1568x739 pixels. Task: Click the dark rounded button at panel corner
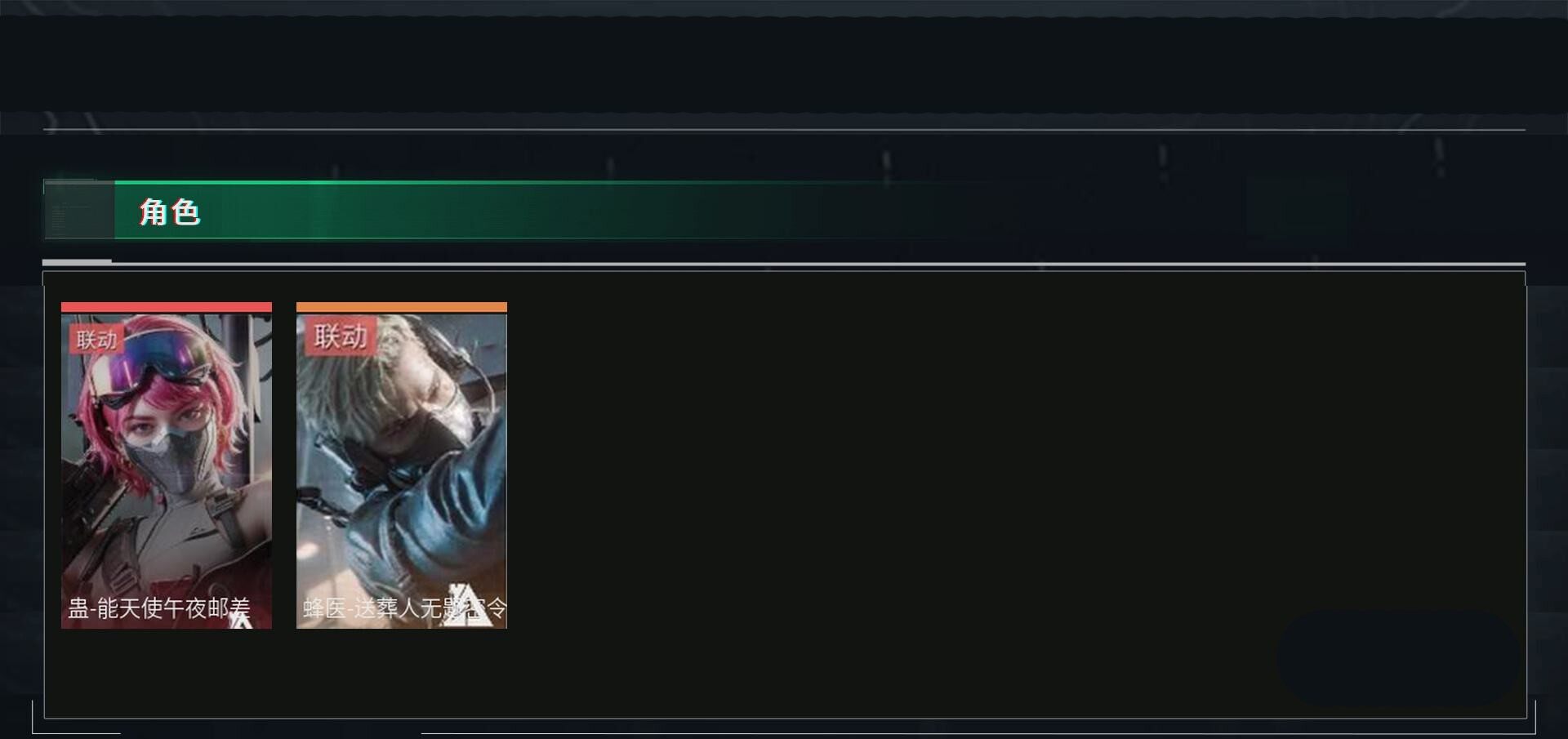1399,658
